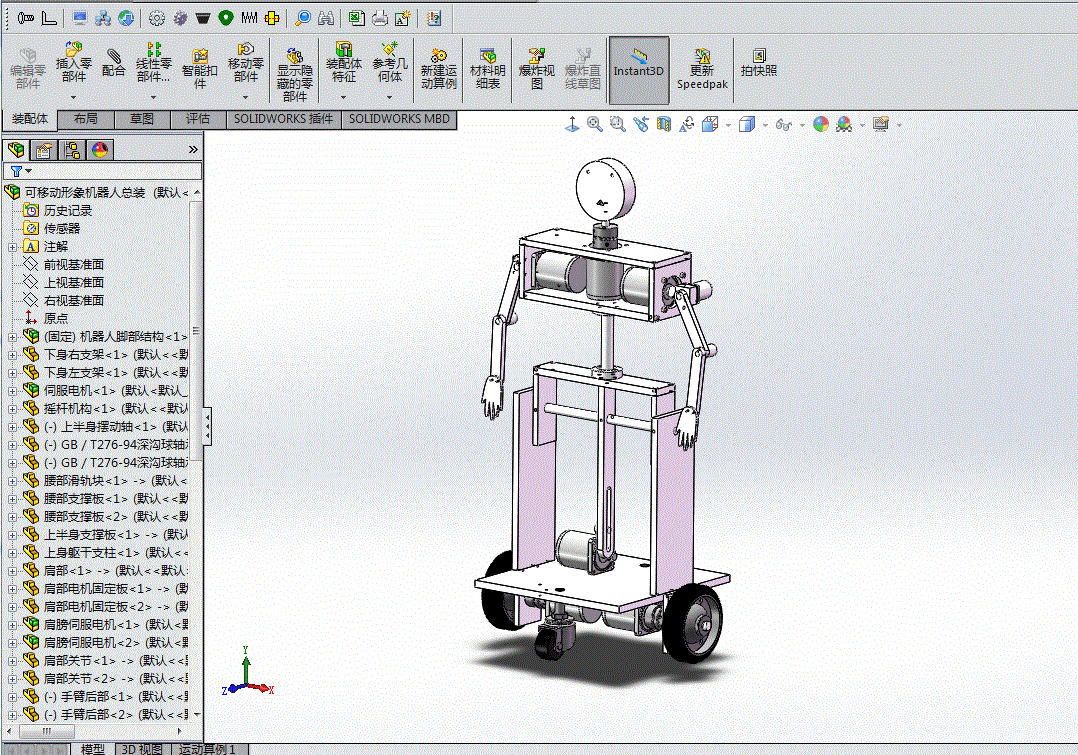This screenshot has width=1078, height=755.
Task: Switch to the SOLIDWORKS 插件 tab
Action: 283,119
